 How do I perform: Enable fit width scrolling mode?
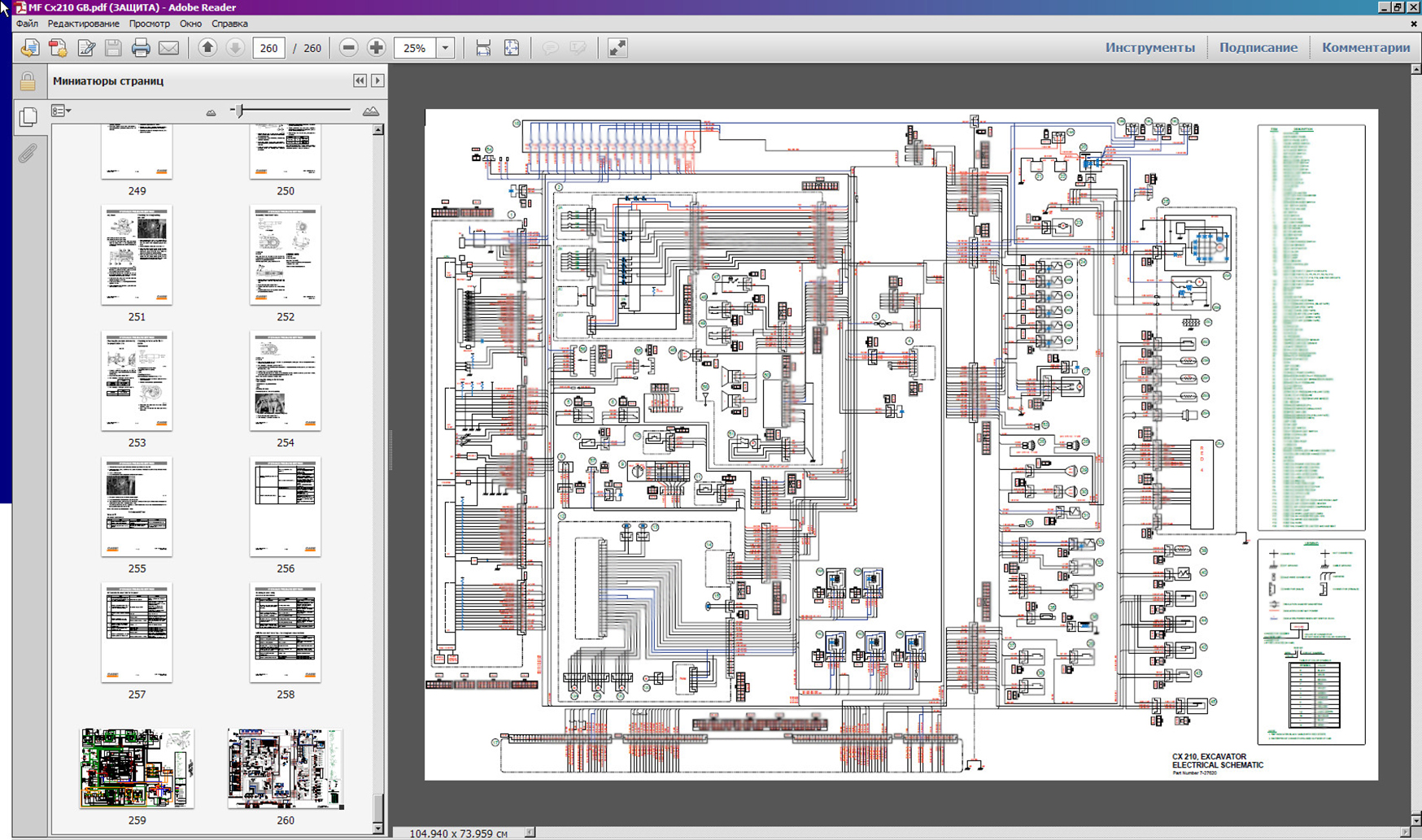483,48
